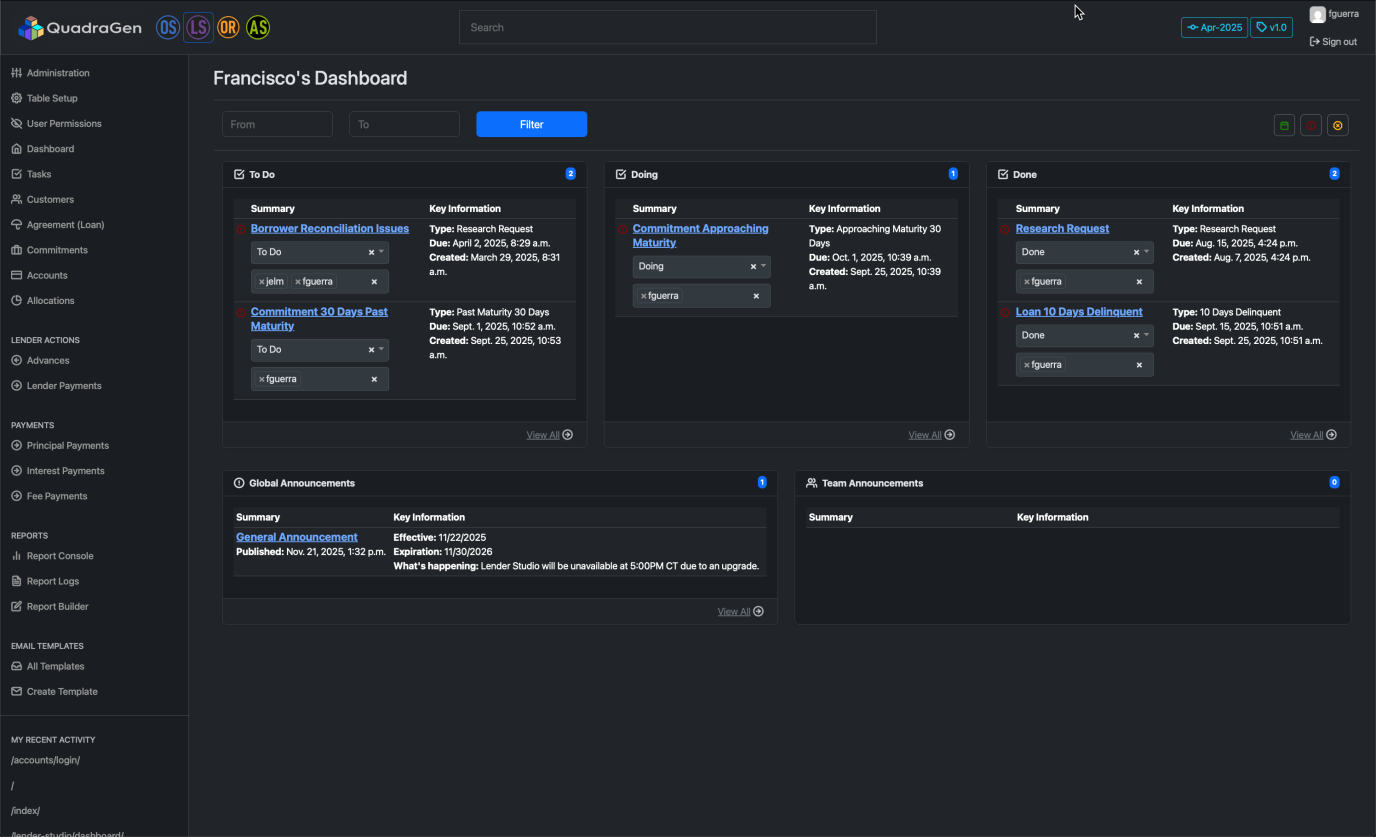Click View All under Global Announcements
Image resolution: width=1376 pixels, height=837 pixels.
(x=740, y=612)
